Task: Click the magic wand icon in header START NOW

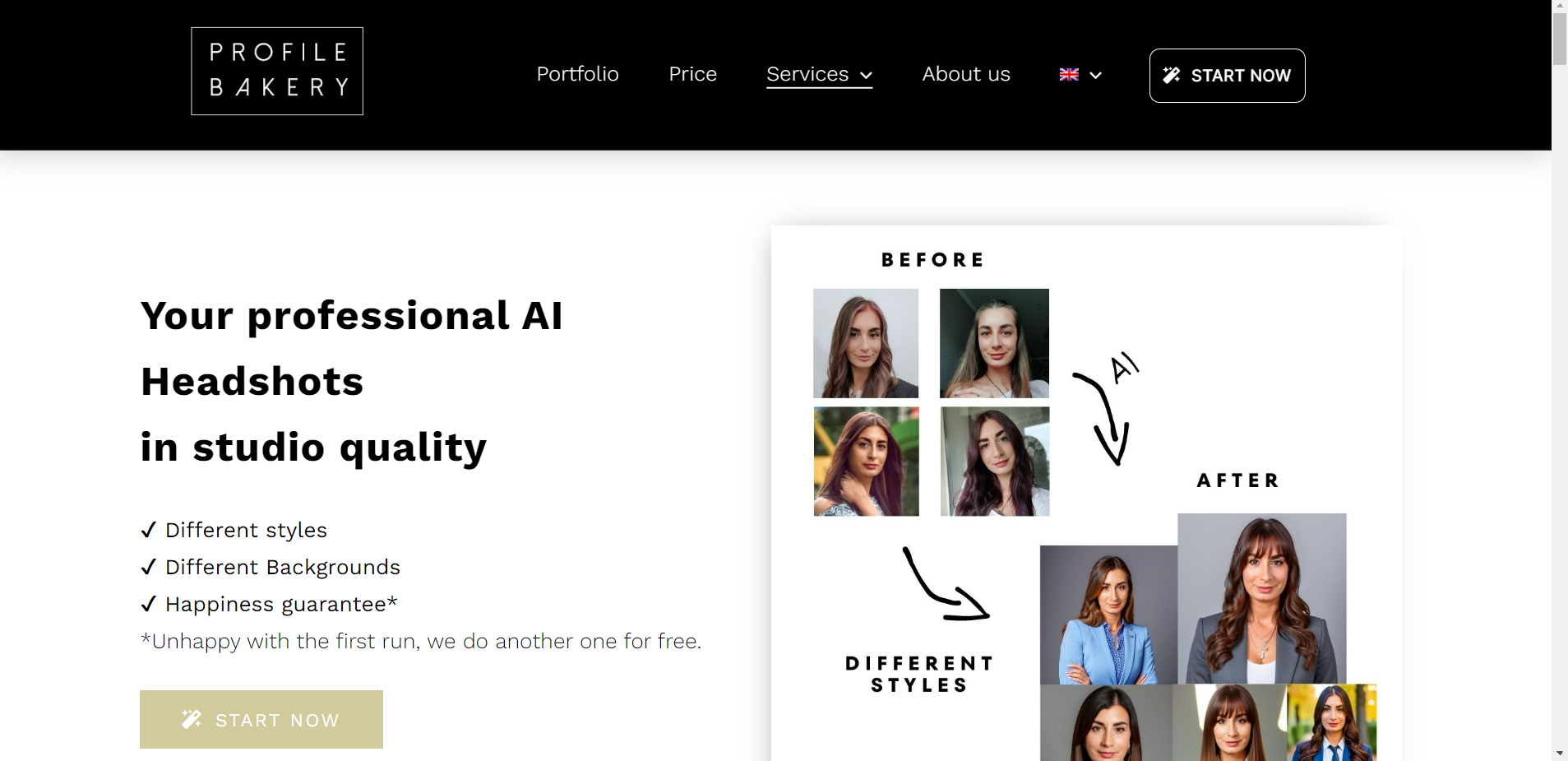Action: (x=1172, y=75)
